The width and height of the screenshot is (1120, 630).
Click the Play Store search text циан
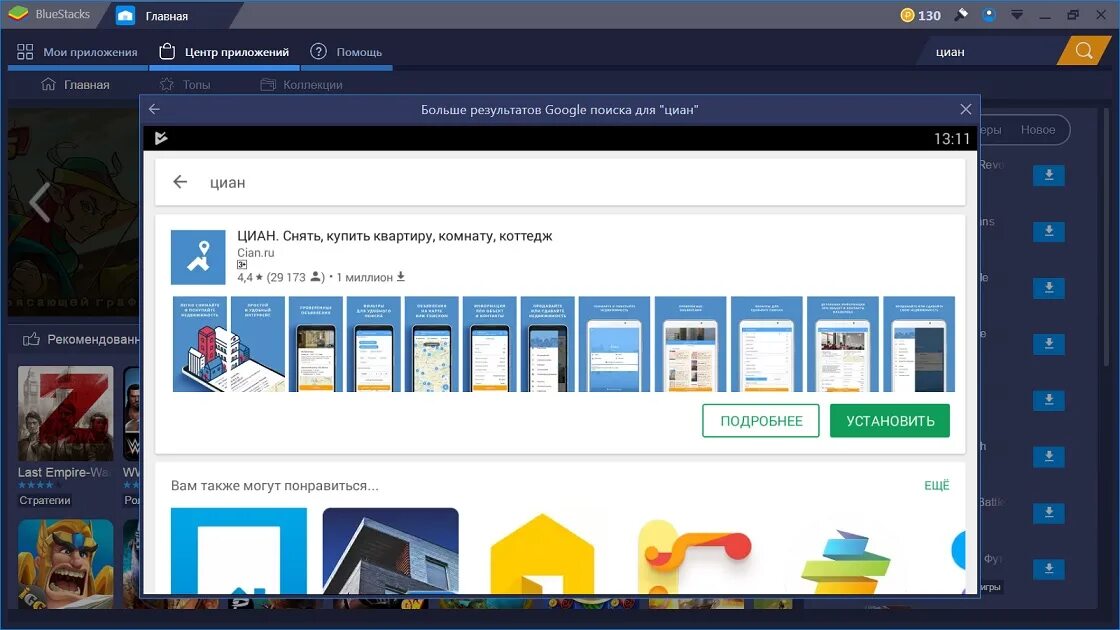pyautogui.click(x=228, y=183)
